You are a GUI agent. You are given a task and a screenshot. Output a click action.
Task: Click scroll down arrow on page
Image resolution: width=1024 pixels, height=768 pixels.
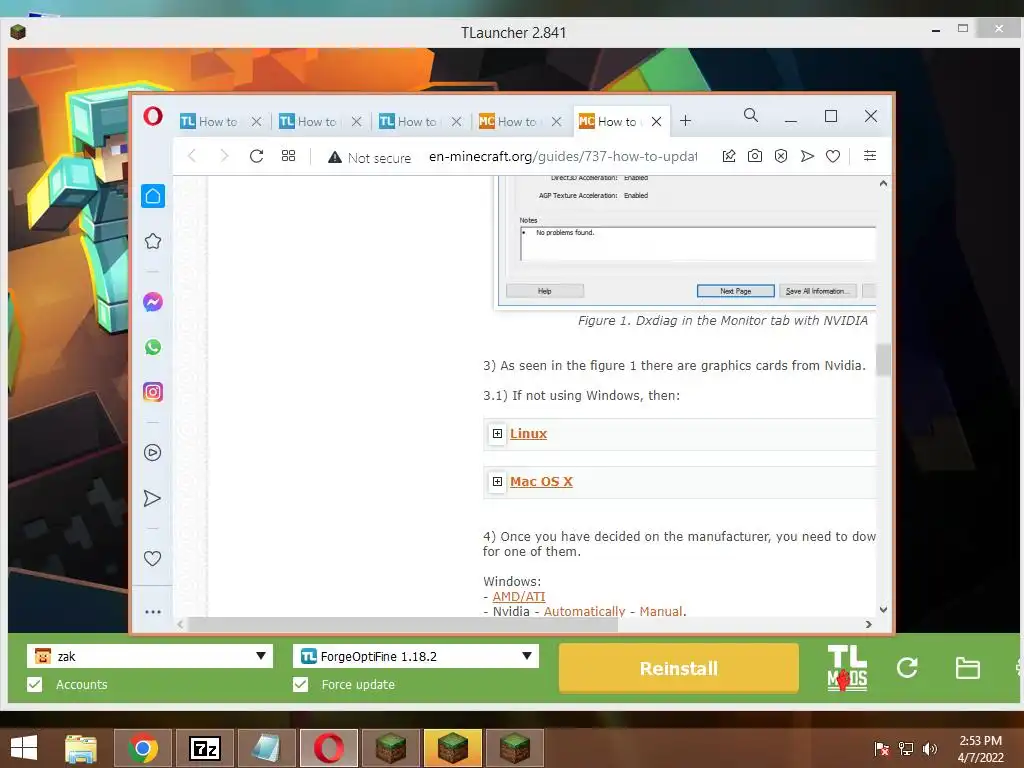(x=883, y=609)
